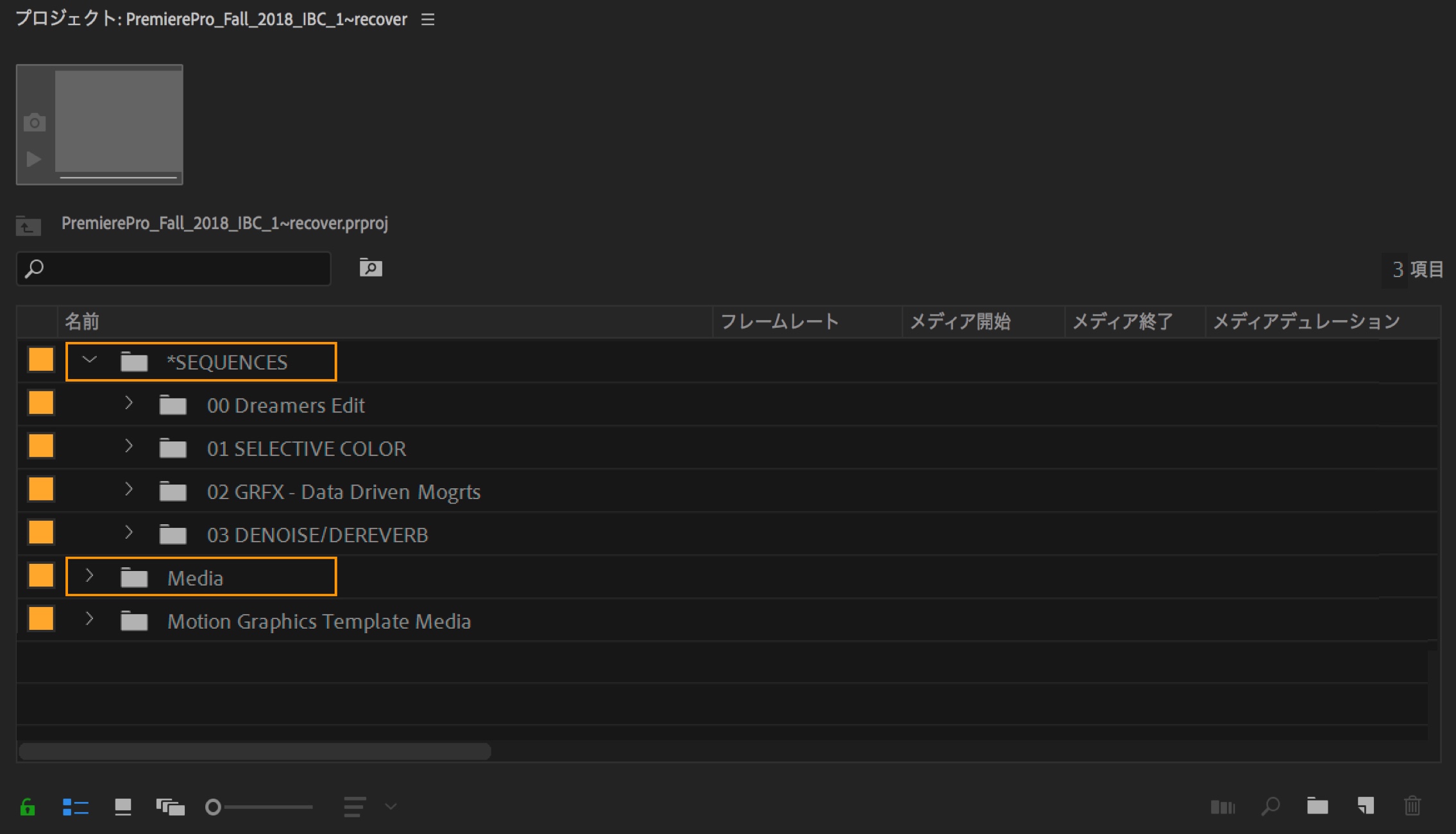Click the PremierePro_Fall_2018_IBC_1~recover.prproj file name
This screenshot has width=1456, height=834.
[224, 223]
